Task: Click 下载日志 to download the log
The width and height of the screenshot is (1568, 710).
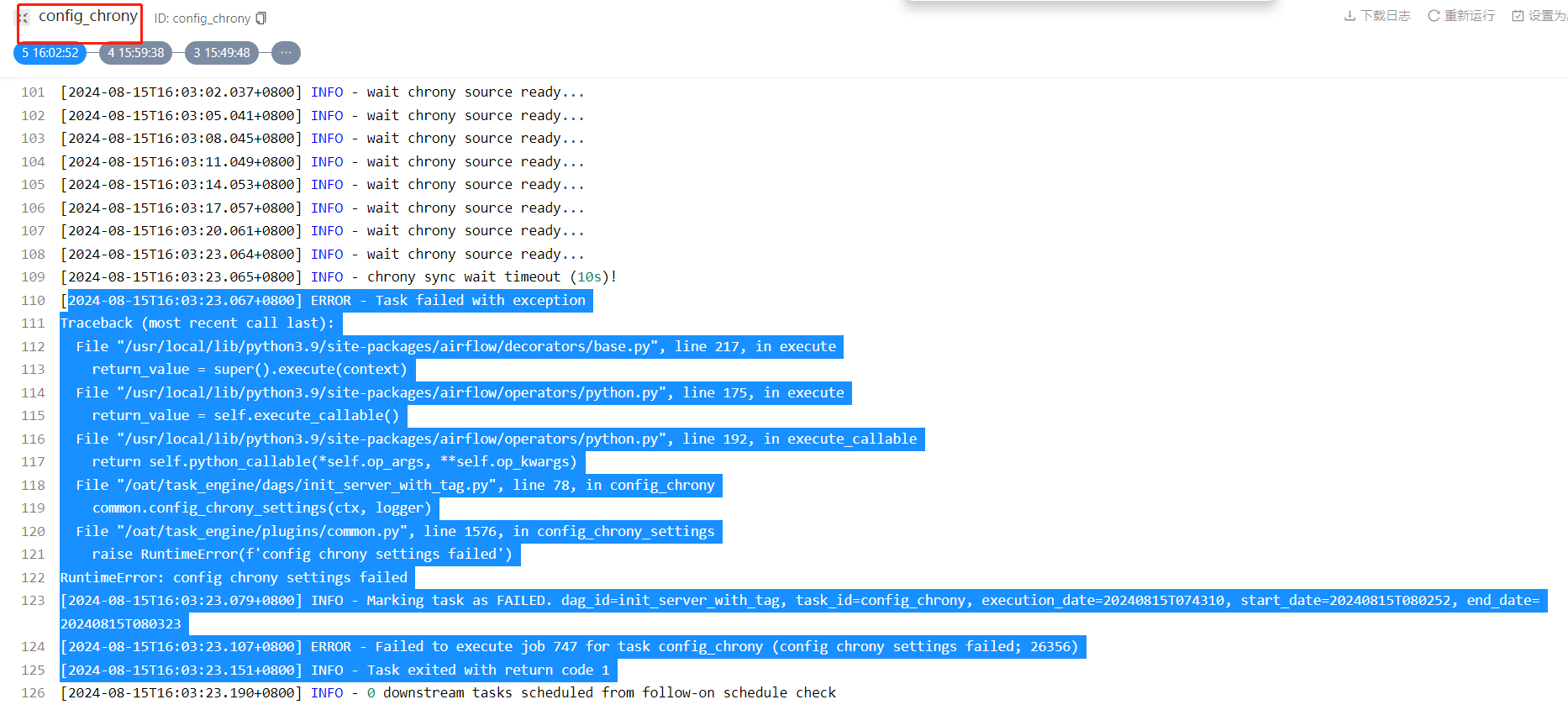Action: click(x=1377, y=16)
